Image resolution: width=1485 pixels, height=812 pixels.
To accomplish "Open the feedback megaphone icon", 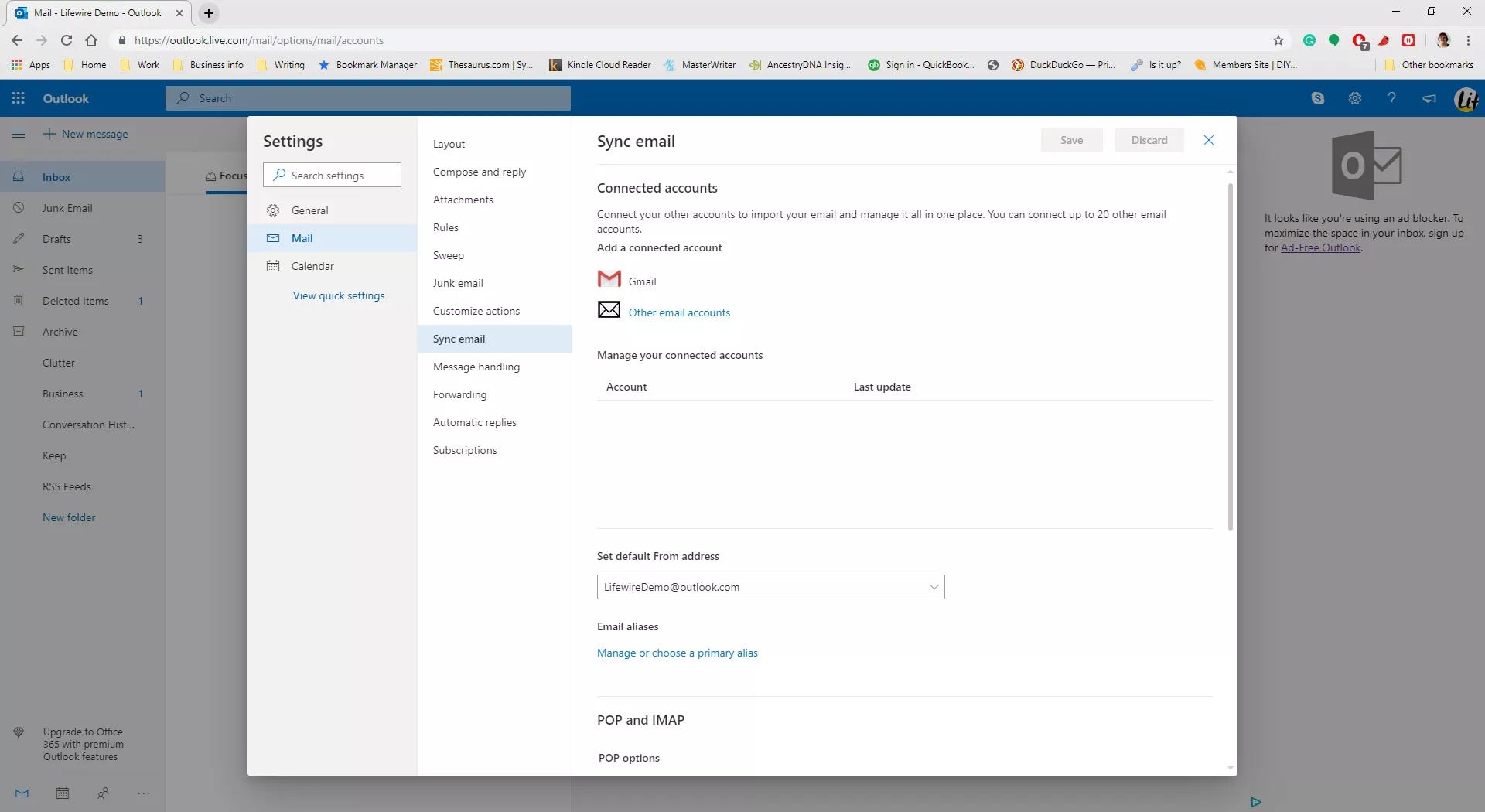I will (x=1429, y=98).
